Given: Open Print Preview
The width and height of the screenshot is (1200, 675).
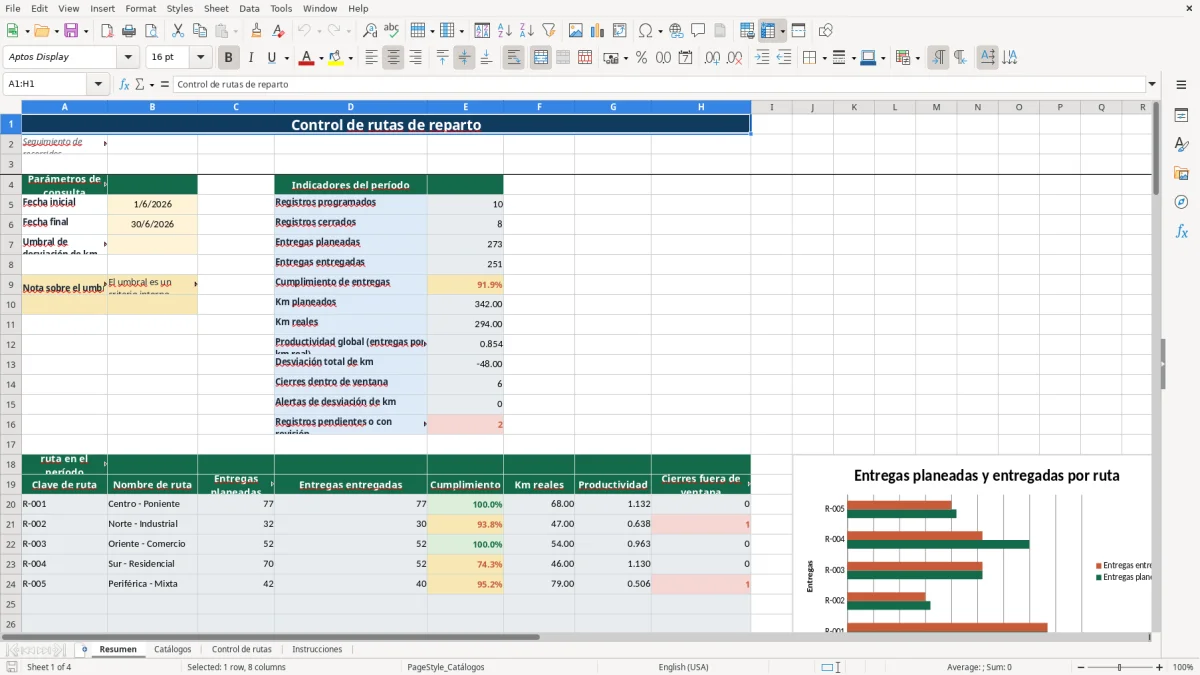Looking at the screenshot, I should click(x=150, y=31).
